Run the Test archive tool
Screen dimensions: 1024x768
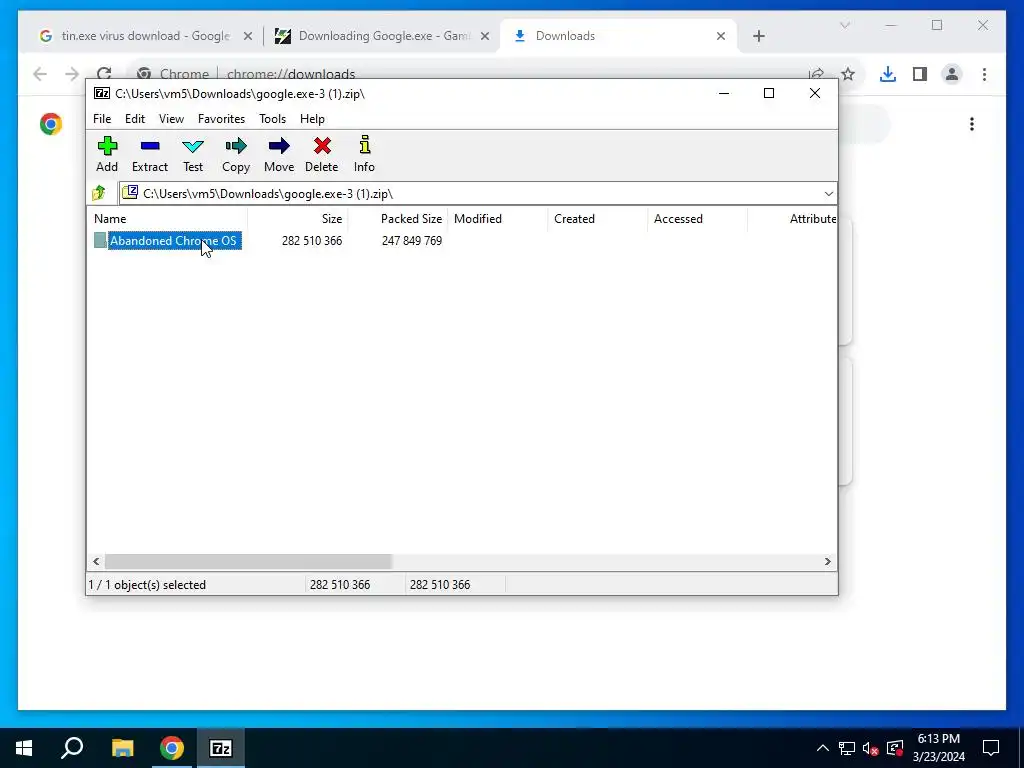click(x=193, y=154)
